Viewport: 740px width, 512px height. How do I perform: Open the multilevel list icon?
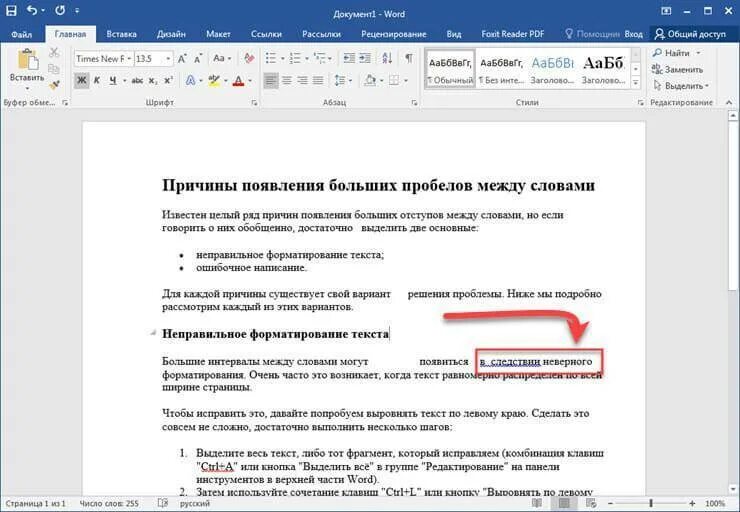320,59
